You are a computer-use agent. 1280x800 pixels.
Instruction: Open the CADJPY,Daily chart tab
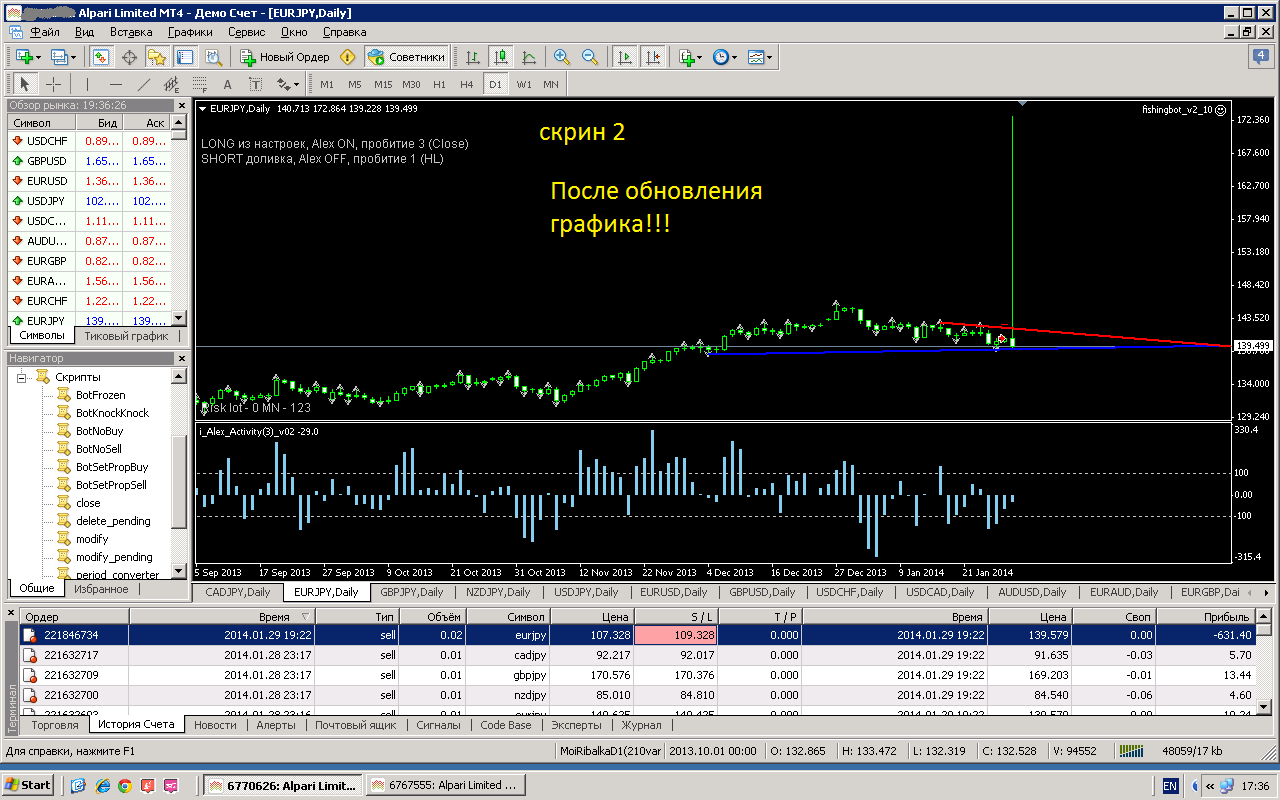pos(239,592)
